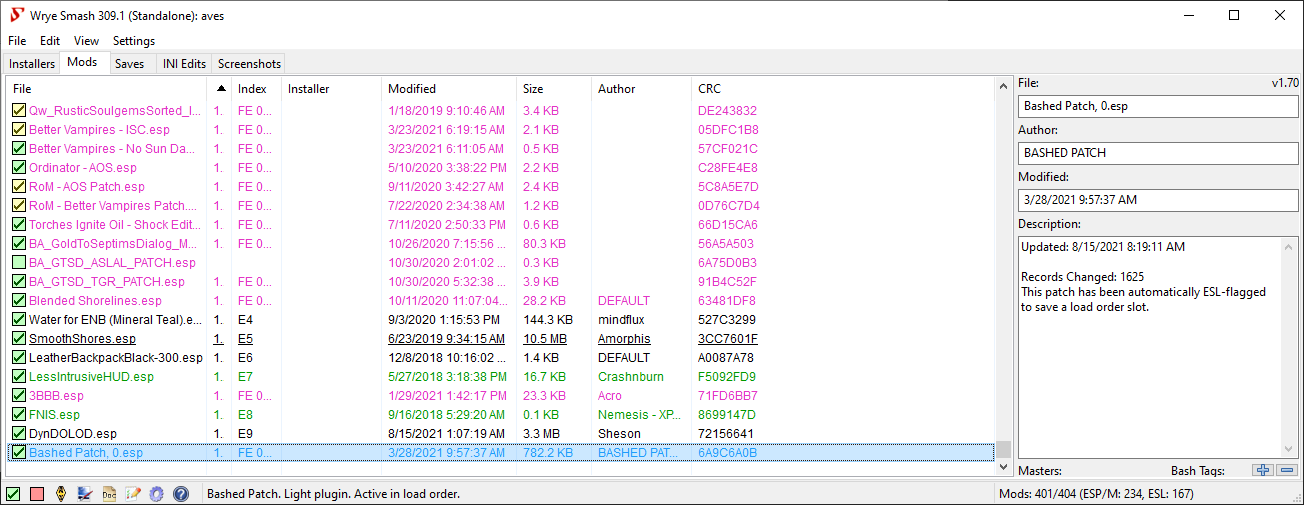Remove a Bash tag with the minus button
Viewport: 1304px width, 505px height.
pos(1286,470)
